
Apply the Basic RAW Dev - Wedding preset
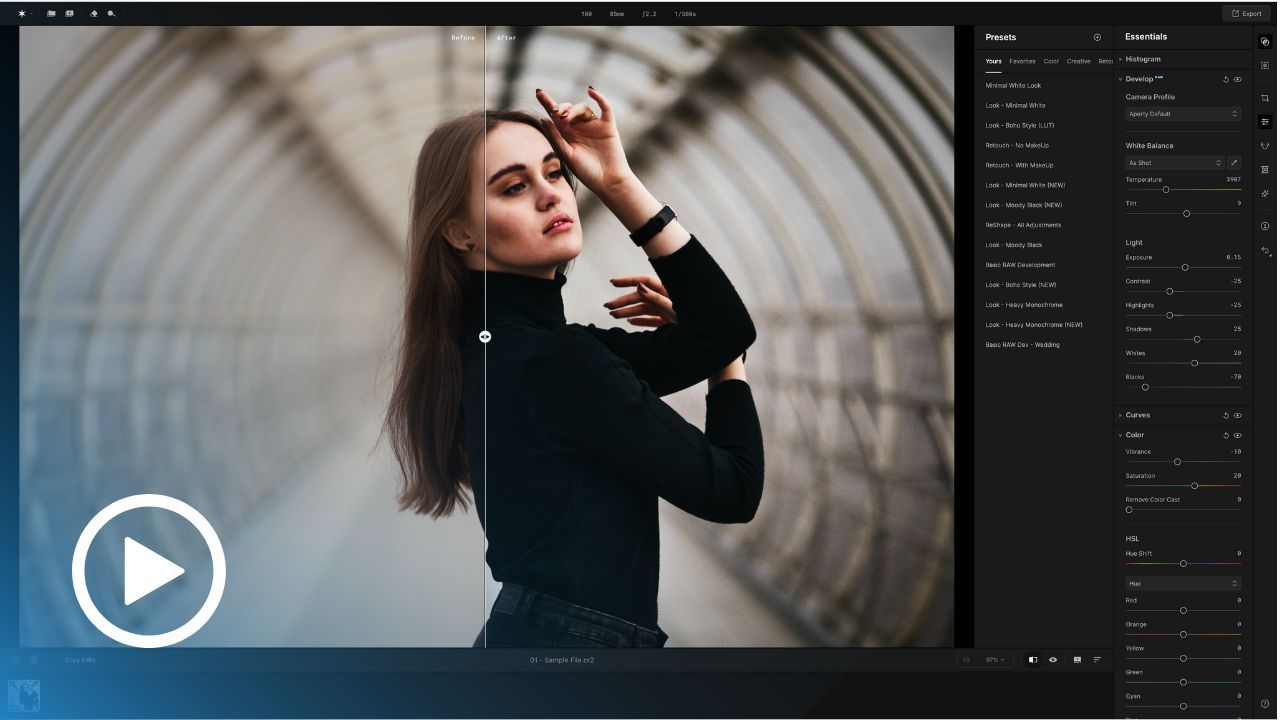click(x=1023, y=345)
